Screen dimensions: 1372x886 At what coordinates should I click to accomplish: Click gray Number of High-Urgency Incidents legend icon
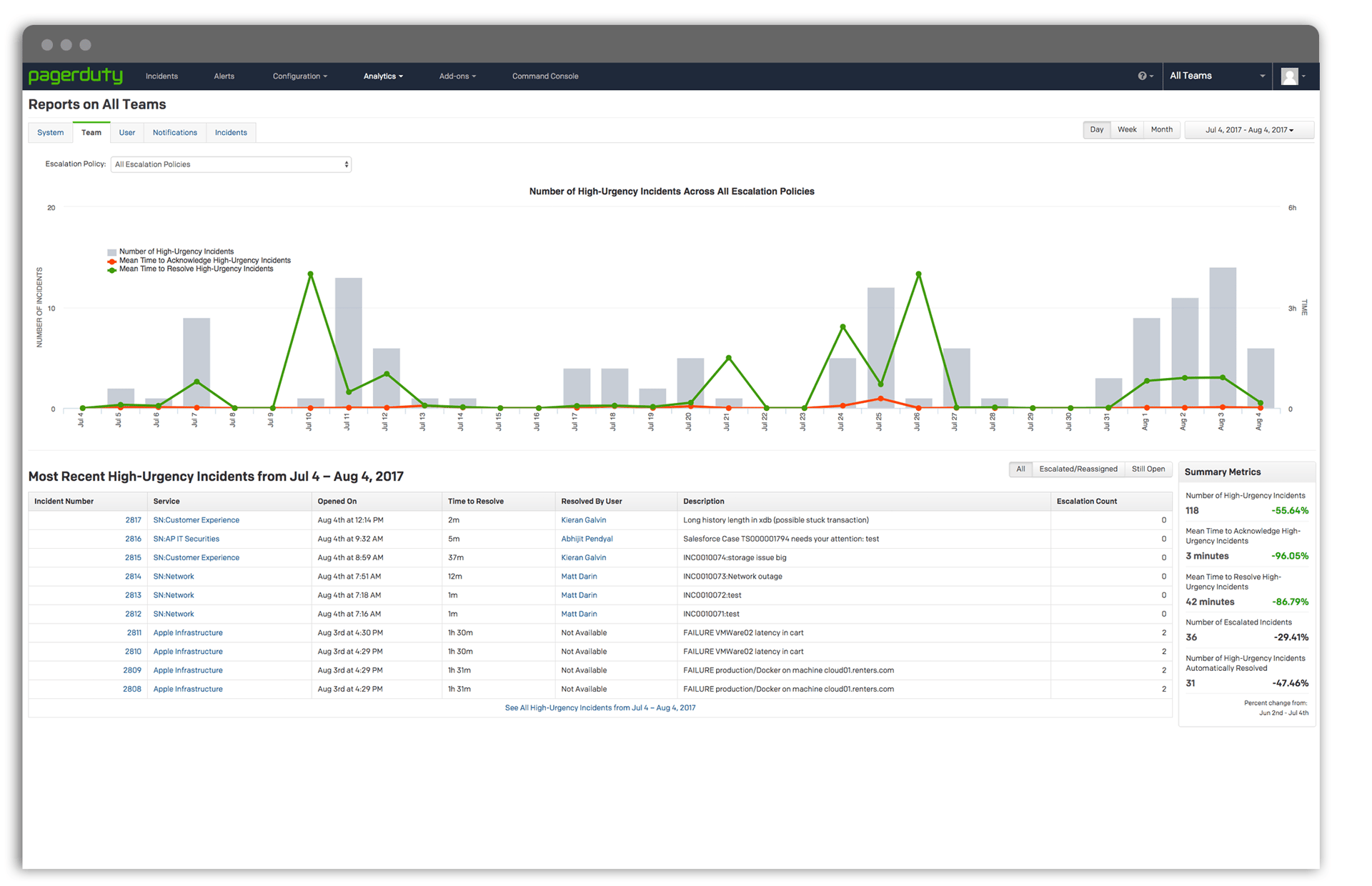point(111,252)
